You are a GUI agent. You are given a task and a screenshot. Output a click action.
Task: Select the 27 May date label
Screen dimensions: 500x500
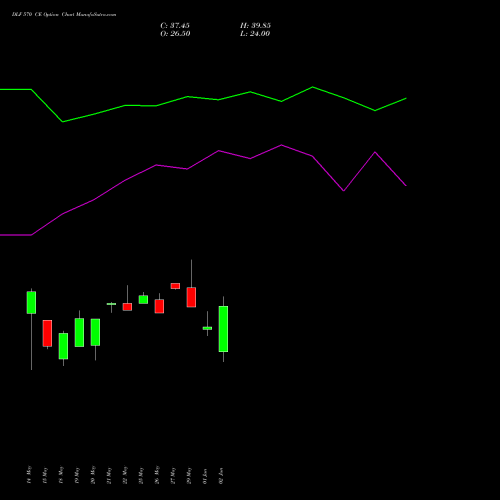coord(173,475)
